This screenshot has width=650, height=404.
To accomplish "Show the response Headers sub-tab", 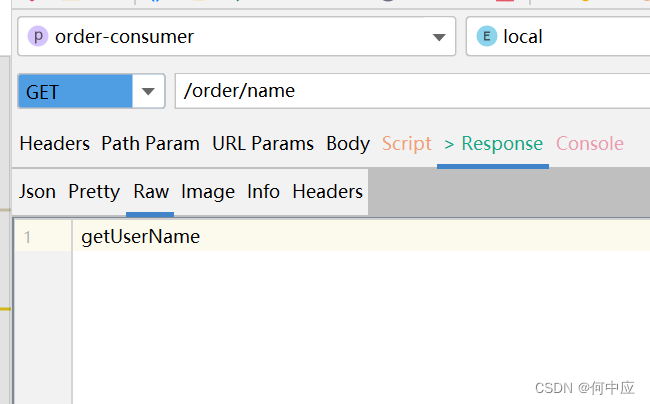I will click(x=327, y=192).
